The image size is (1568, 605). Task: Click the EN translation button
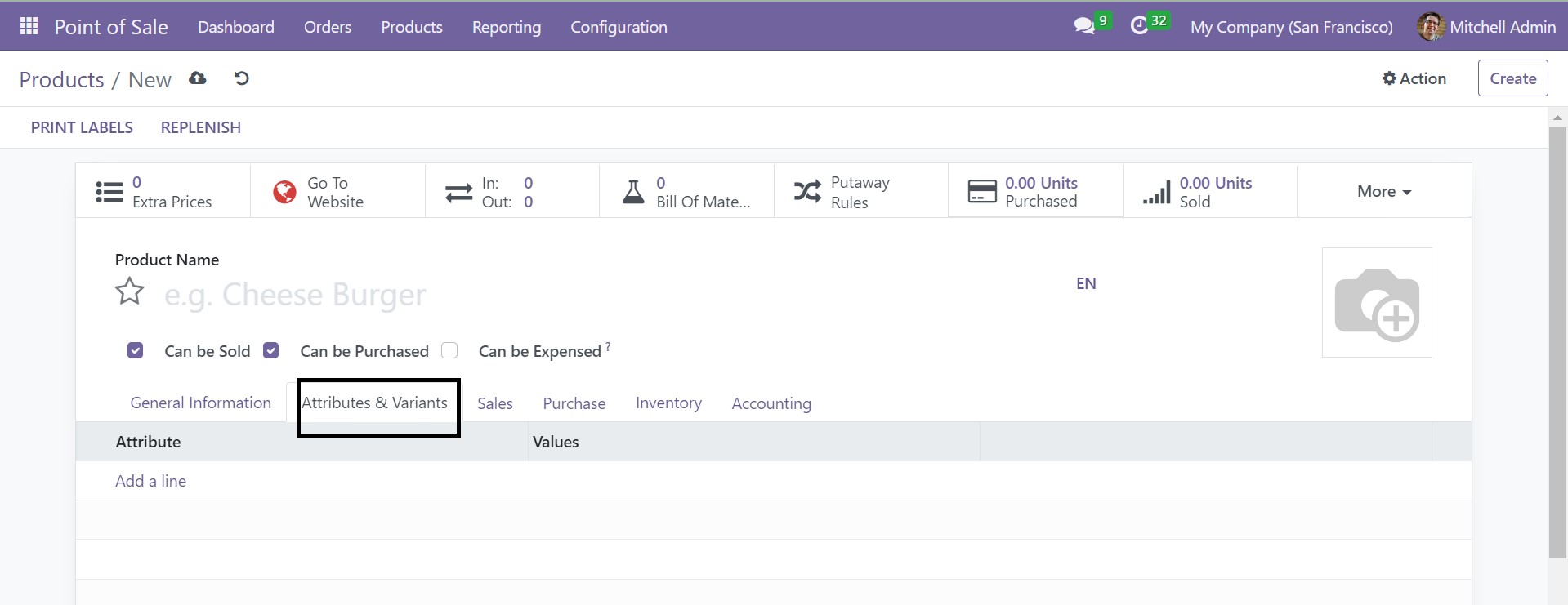click(x=1086, y=283)
